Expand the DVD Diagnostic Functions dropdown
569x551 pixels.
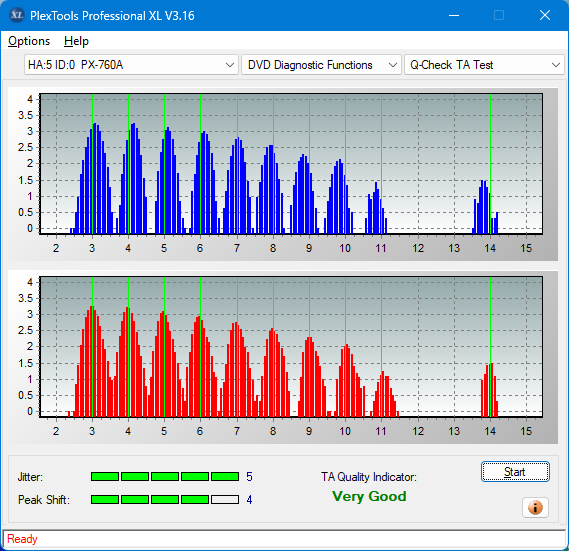pos(321,65)
